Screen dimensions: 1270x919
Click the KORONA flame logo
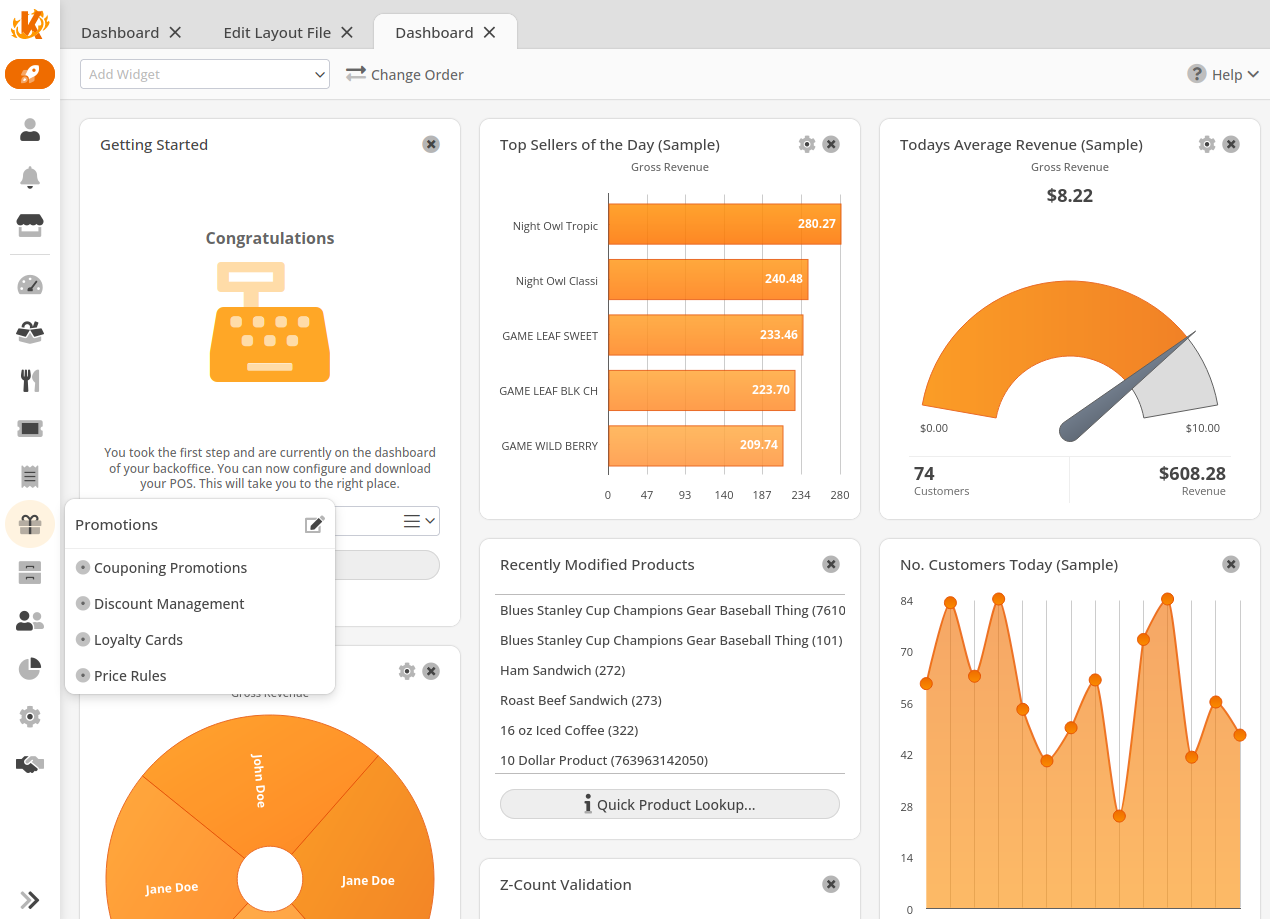click(30, 24)
